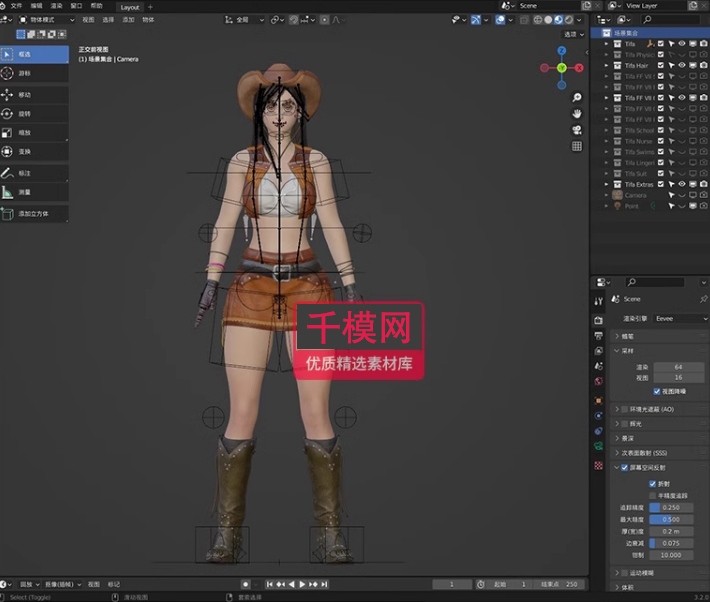Hide the Tifa Extras collection with eye icon
This screenshot has width=710, height=602.
[x=682, y=184]
